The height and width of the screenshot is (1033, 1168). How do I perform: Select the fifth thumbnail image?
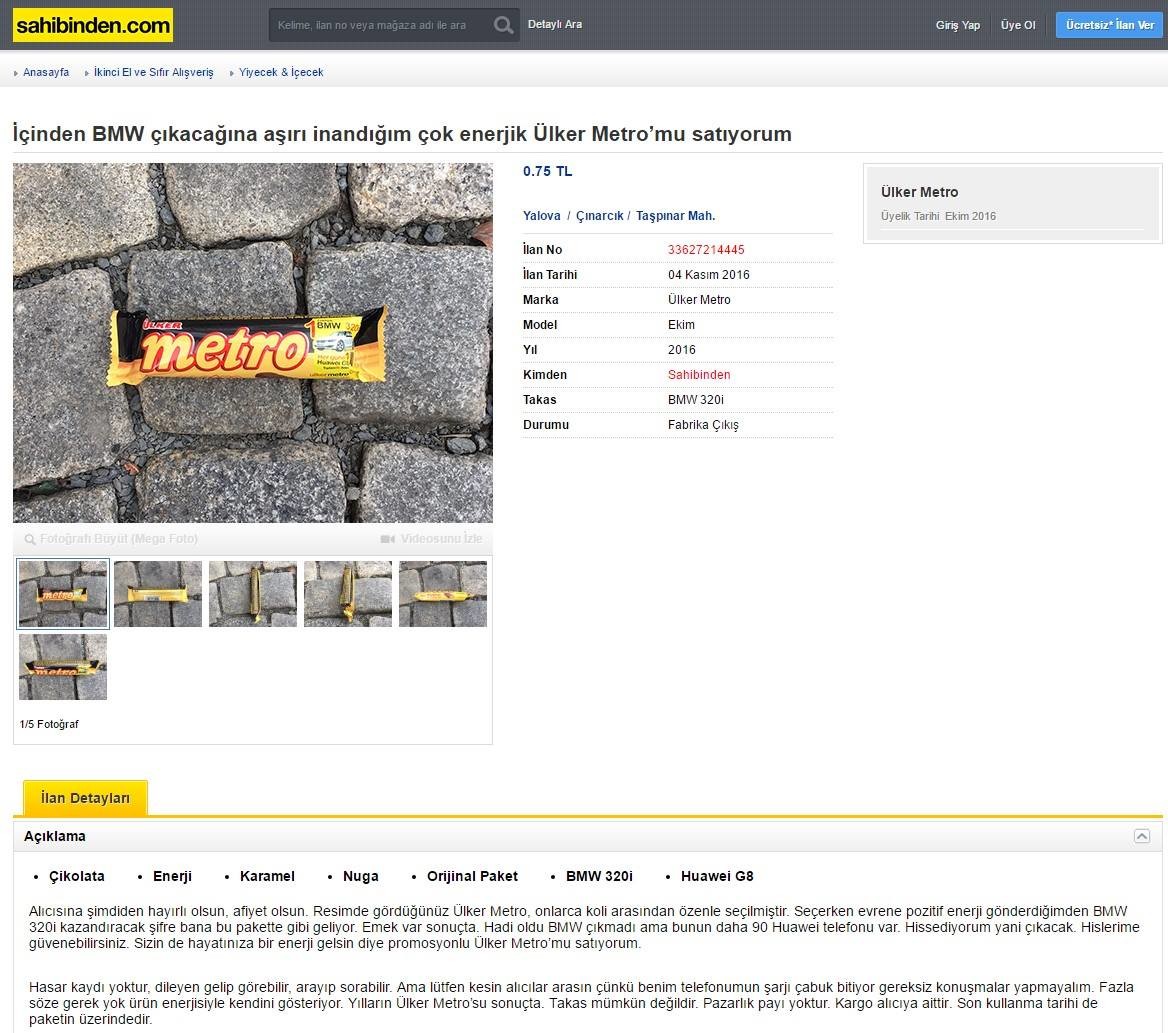point(443,594)
